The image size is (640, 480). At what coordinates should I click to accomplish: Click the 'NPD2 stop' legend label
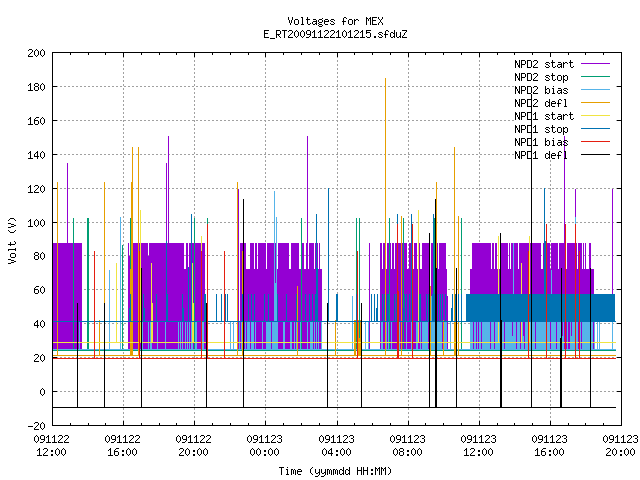[x=541, y=77]
